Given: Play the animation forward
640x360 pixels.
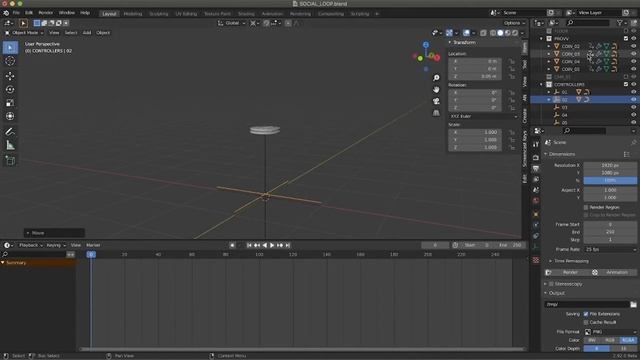Looking at the screenshot, I should 272,245.
